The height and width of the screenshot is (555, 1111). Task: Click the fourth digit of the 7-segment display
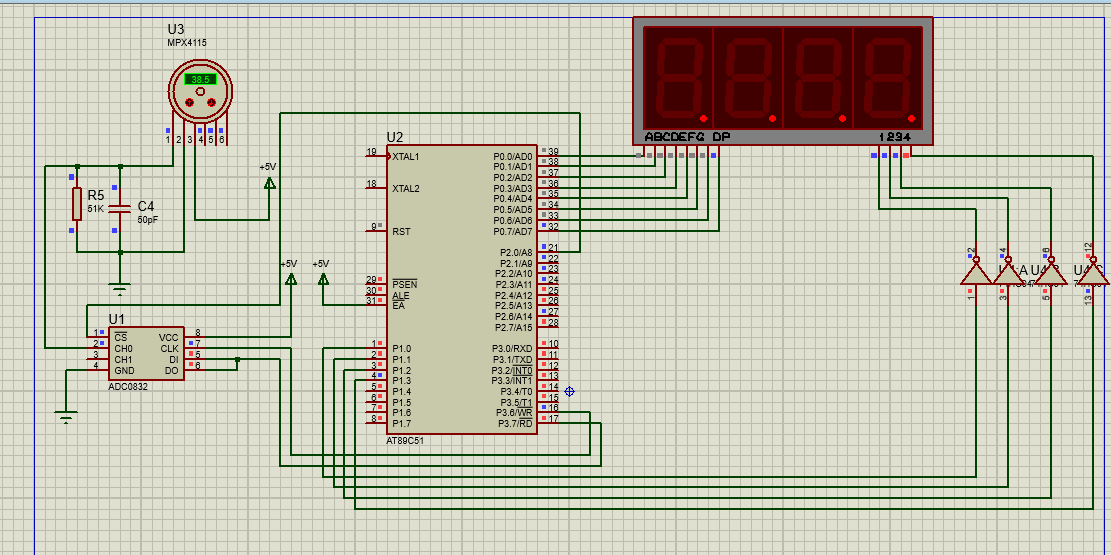(888, 77)
